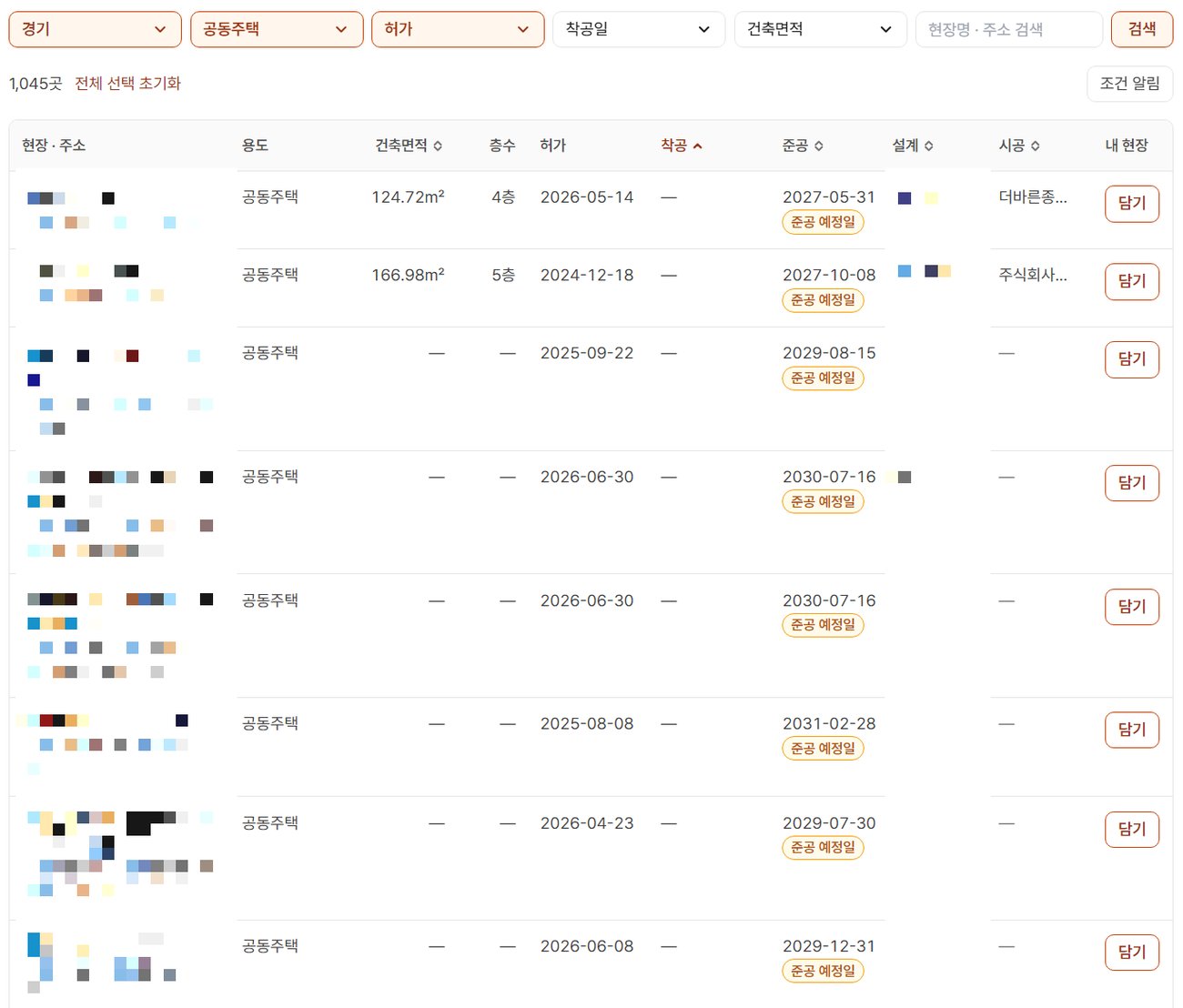This screenshot has height=1008, width=1183.
Task: Open the 착공일 dropdown
Action: [x=639, y=29]
